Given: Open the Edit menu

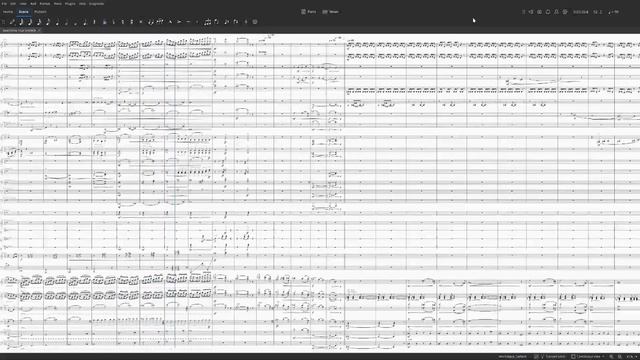Looking at the screenshot, I should click(13, 4).
